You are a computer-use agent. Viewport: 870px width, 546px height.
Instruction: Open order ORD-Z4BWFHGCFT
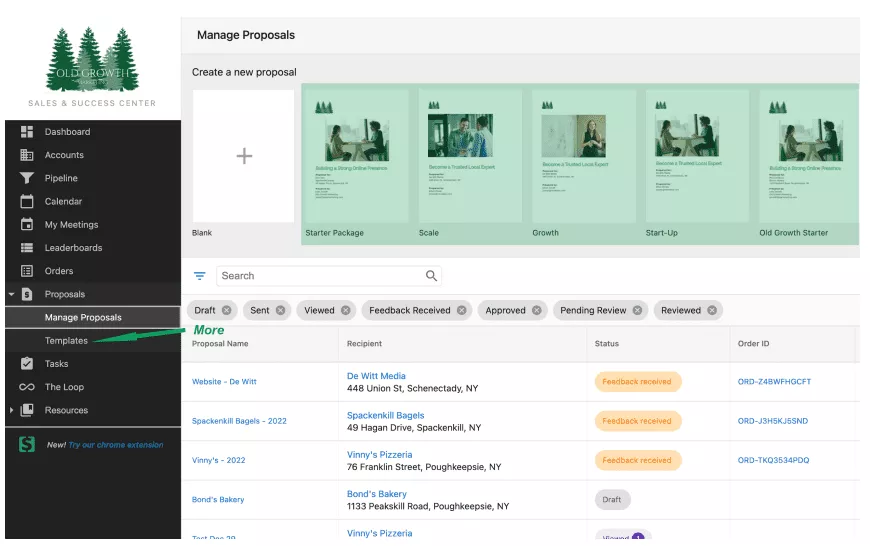775,382
